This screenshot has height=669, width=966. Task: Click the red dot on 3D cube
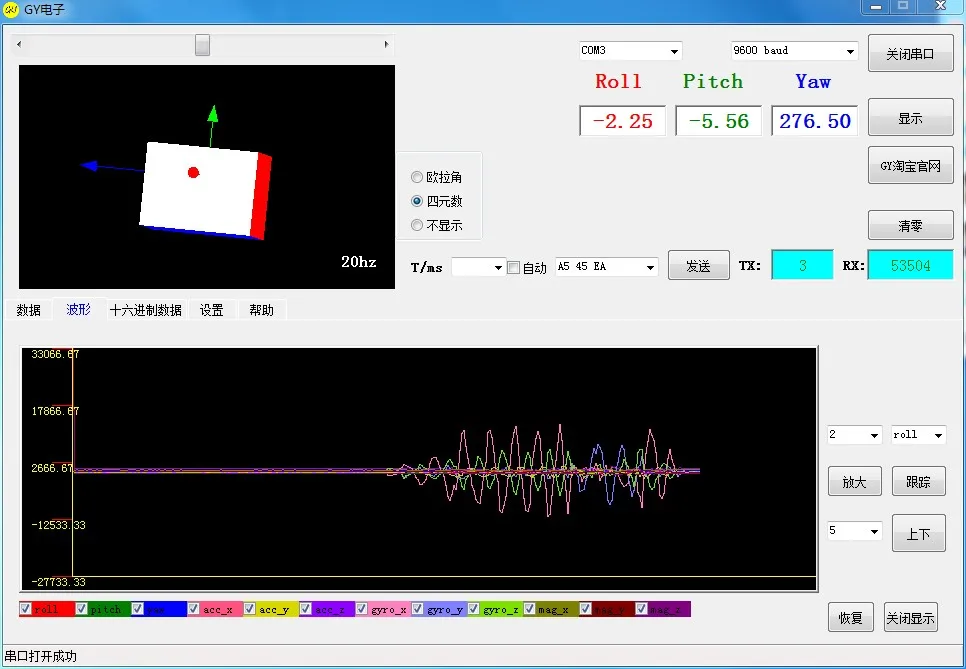click(x=193, y=172)
